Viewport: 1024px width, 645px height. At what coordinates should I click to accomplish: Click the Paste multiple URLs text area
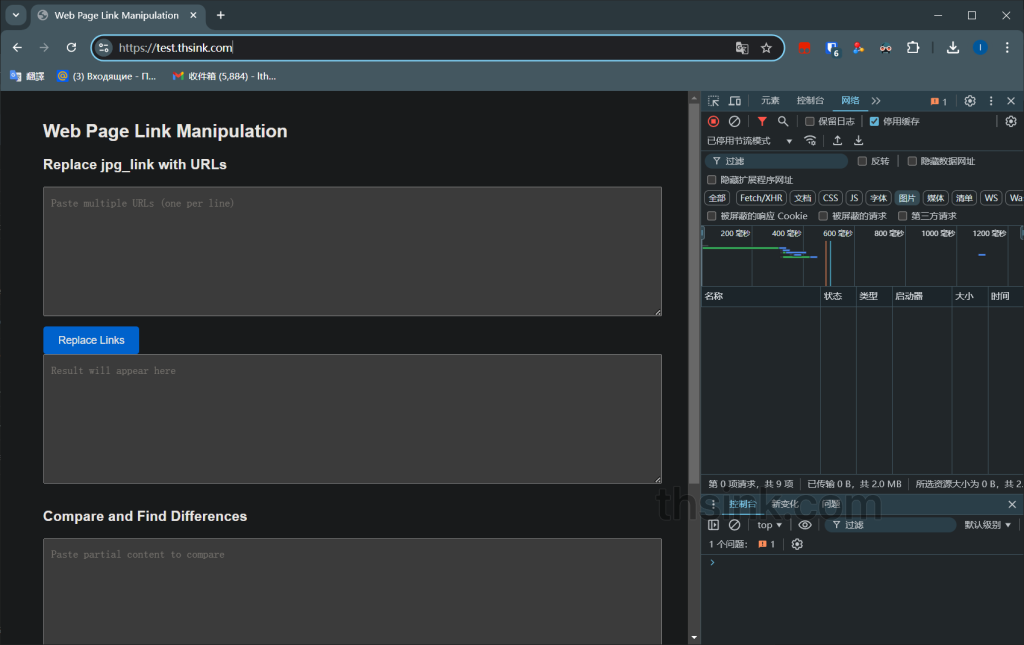(352, 251)
